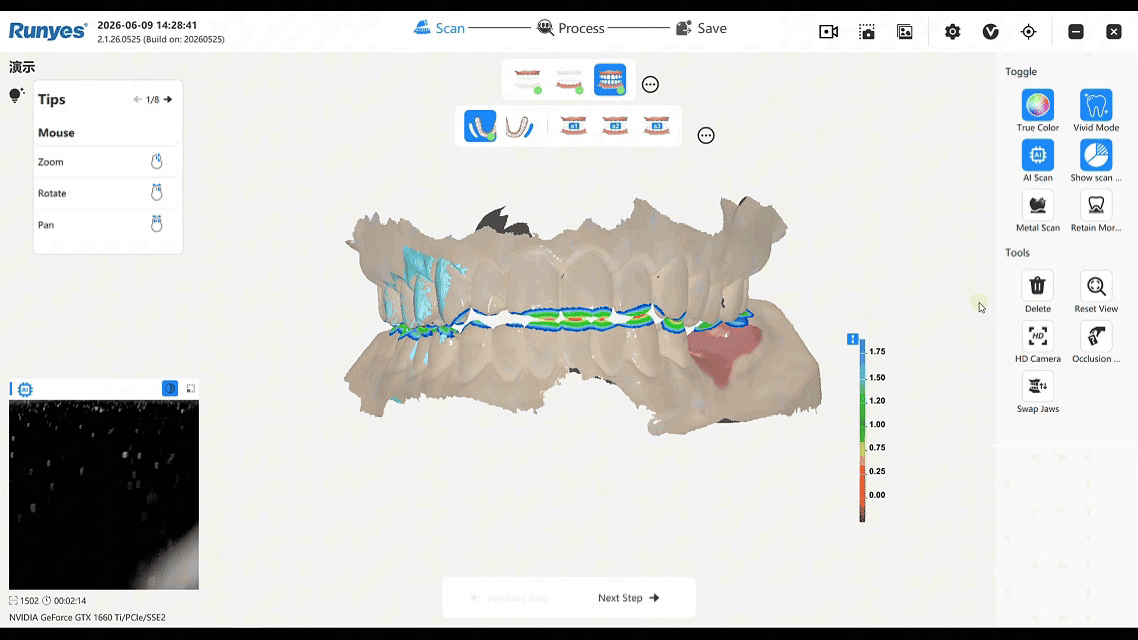Open more options beside jaw scan icons

[650, 84]
